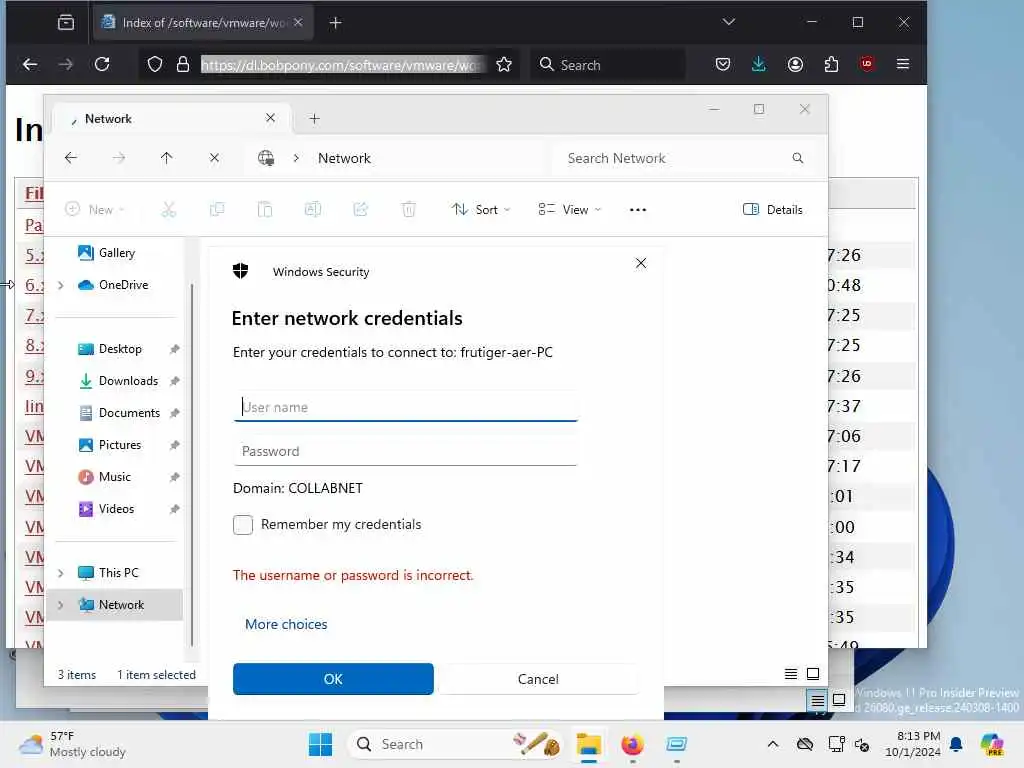Open weather widget on taskbar
Viewport: 1024px width, 768px height.
[x=72, y=744]
